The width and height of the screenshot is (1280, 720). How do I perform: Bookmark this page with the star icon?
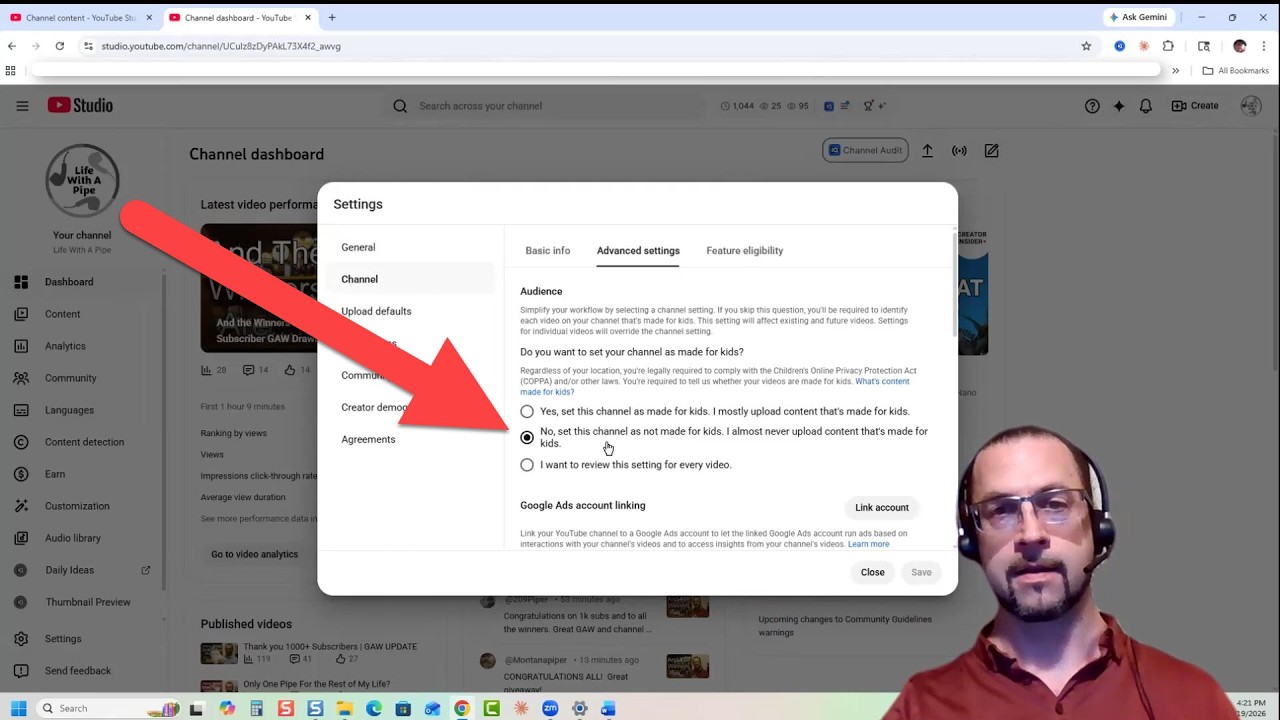click(1086, 46)
